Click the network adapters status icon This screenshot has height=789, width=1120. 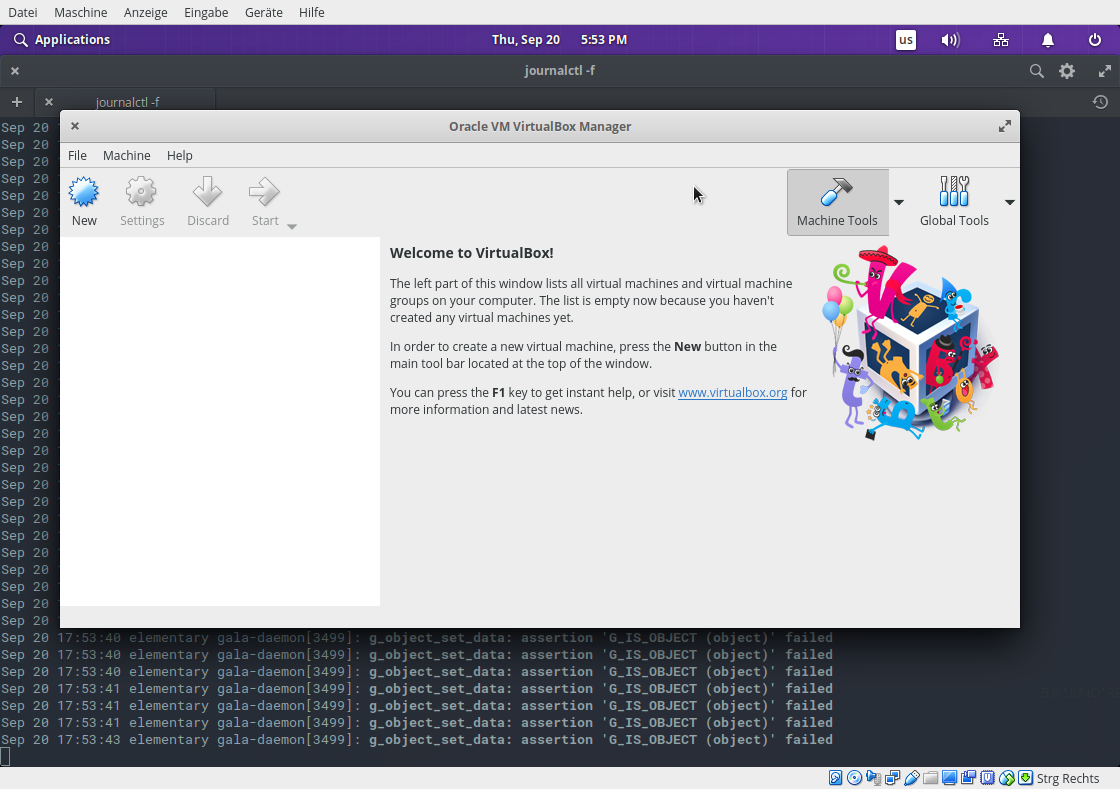click(892, 778)
